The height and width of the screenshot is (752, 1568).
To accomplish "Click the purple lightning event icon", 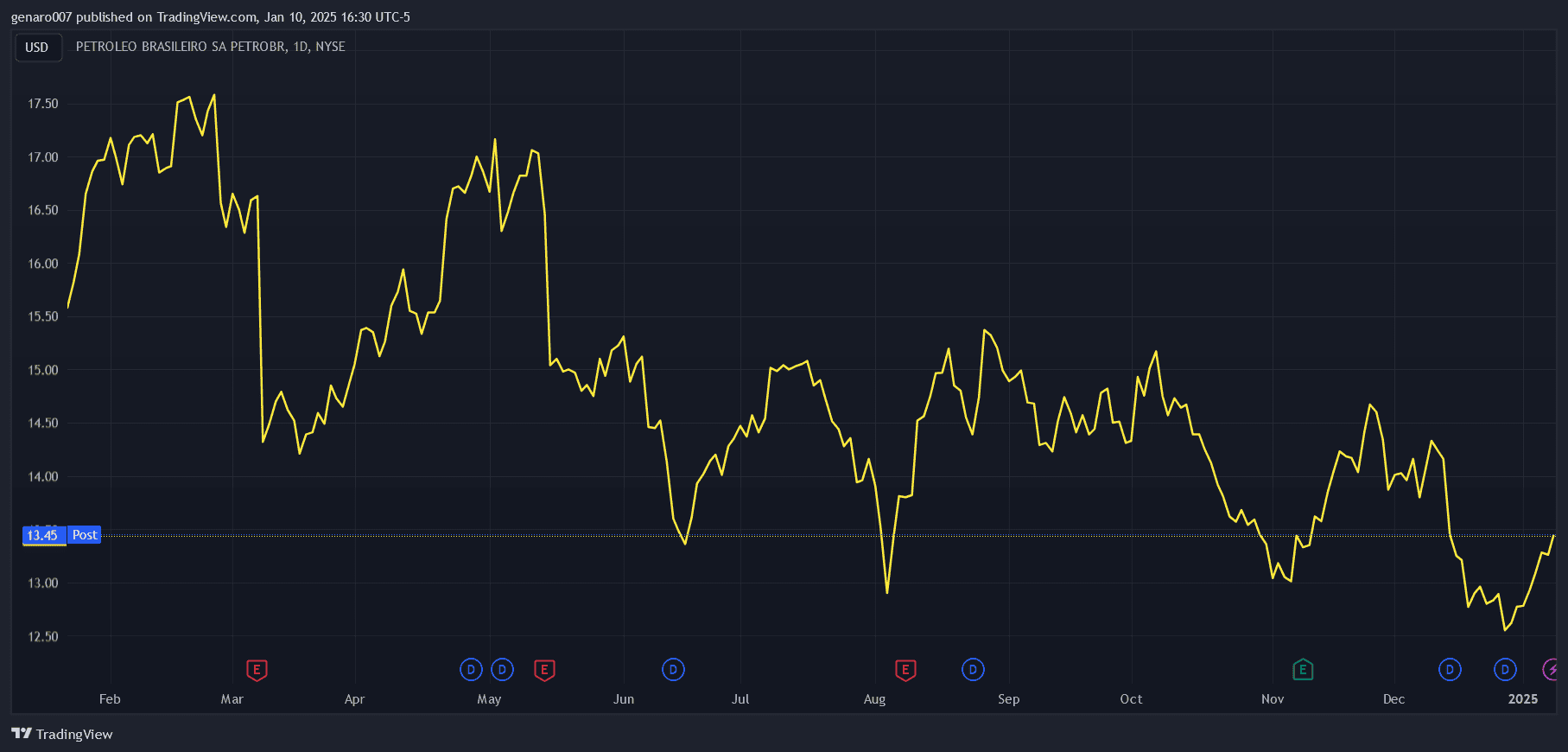I will (1552, 670).
